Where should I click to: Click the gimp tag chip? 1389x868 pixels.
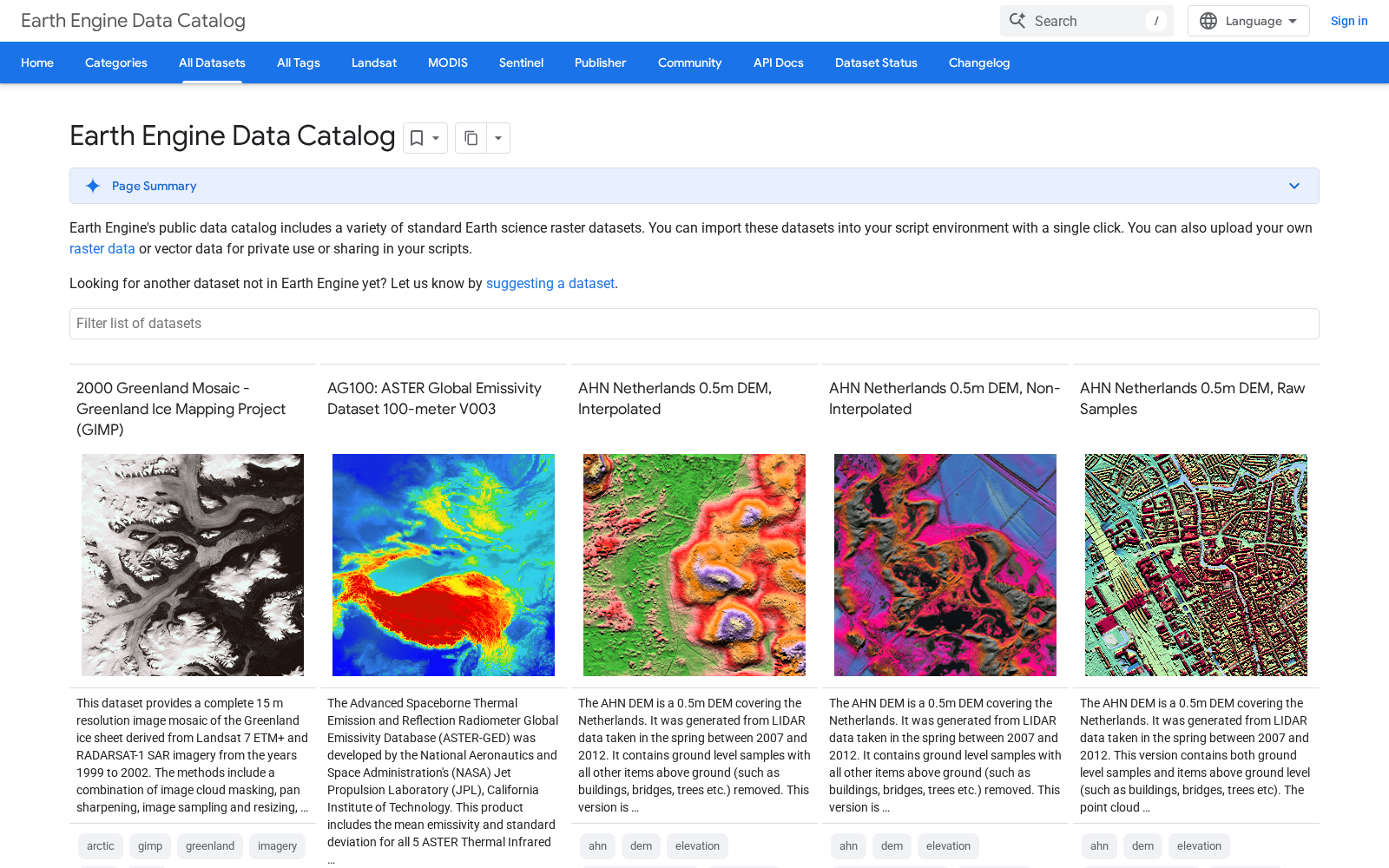[x=150, y=846]
